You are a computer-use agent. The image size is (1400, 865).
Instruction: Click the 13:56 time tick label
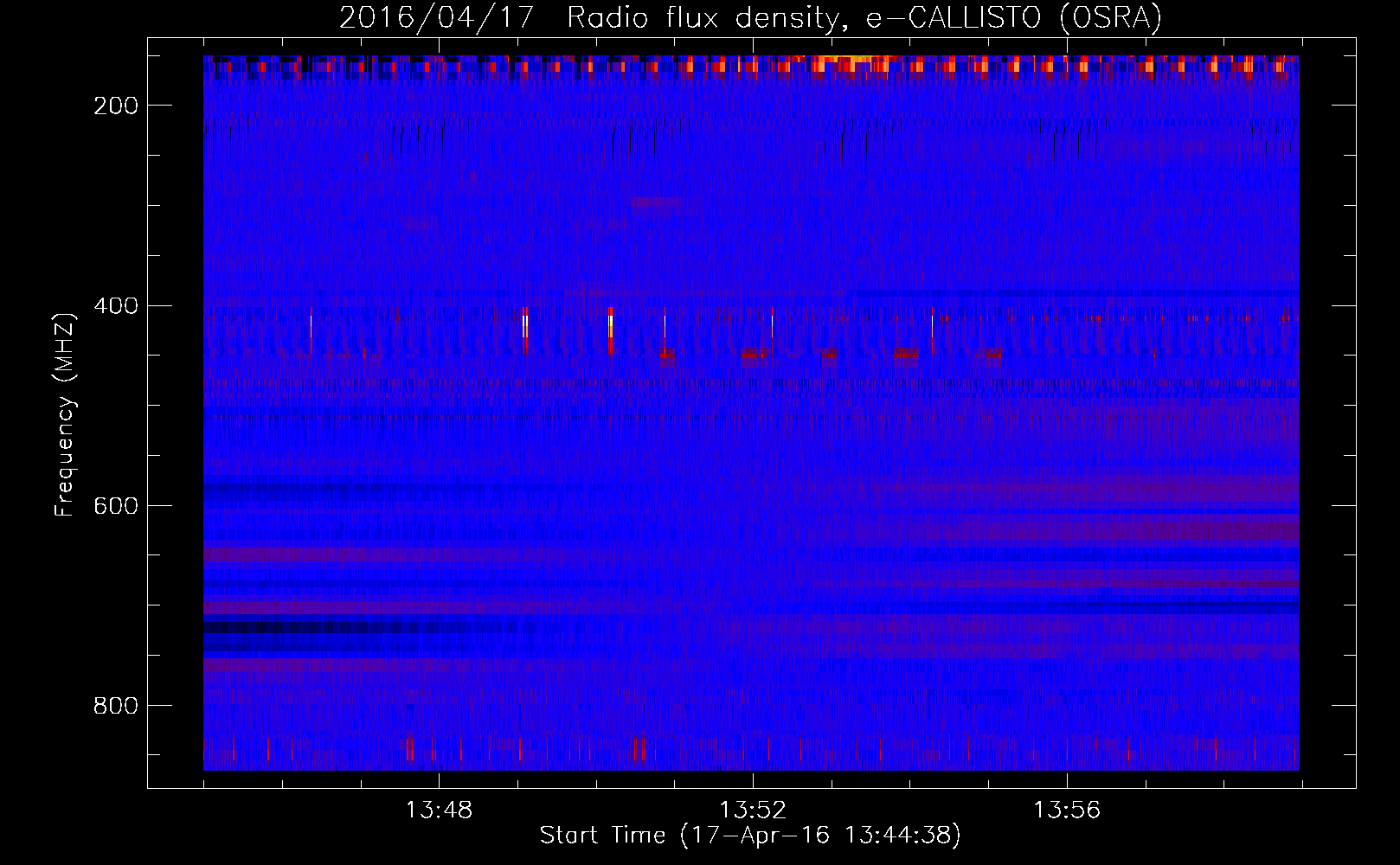(x=1067, y=811)
